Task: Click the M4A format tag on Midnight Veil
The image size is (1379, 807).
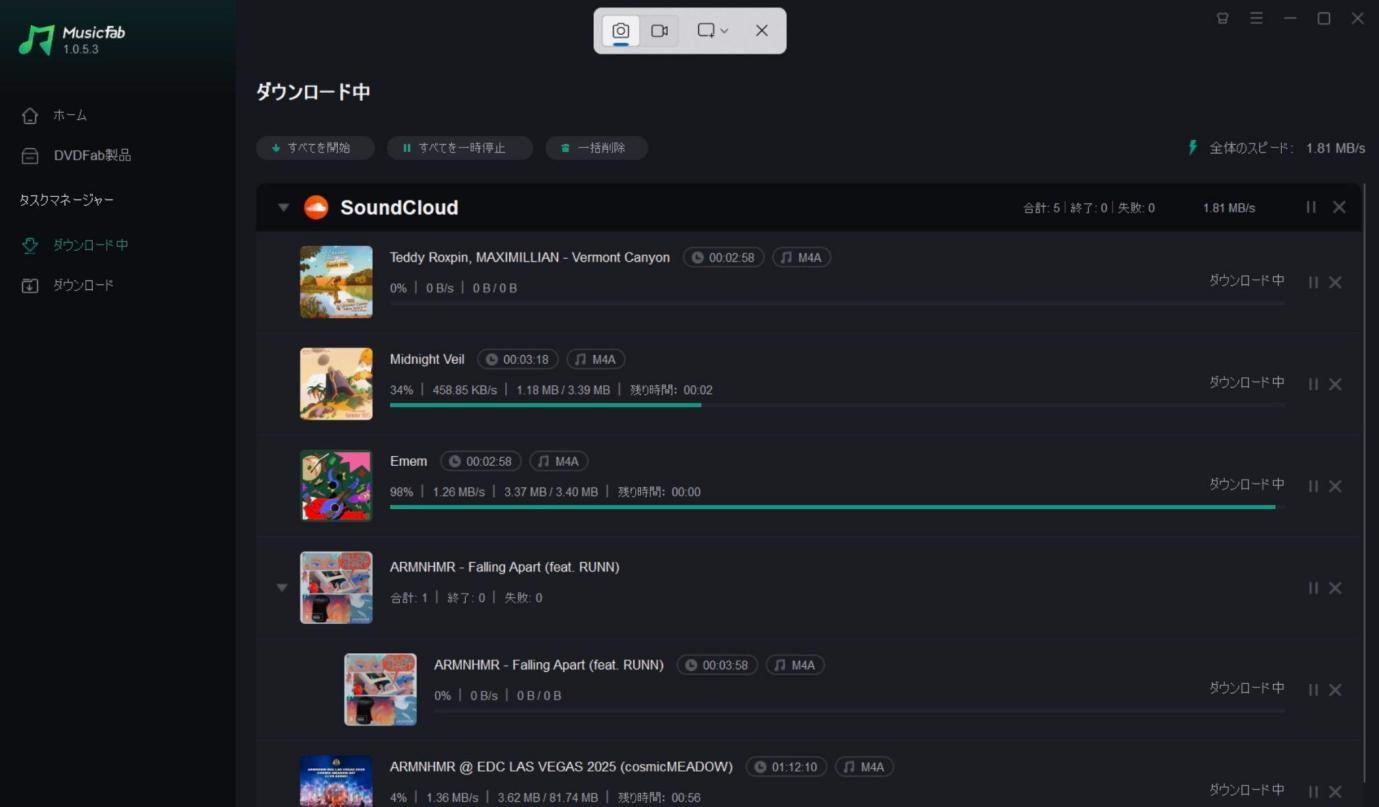Action: click(596, 359)
